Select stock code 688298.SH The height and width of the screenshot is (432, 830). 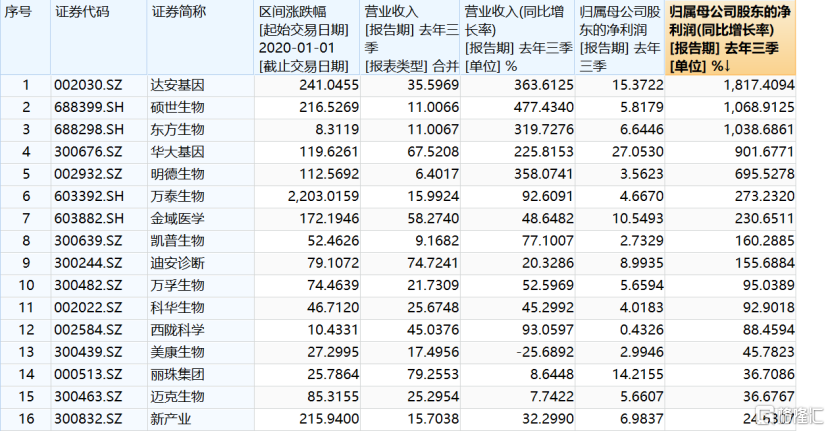[x=89, y=130]
